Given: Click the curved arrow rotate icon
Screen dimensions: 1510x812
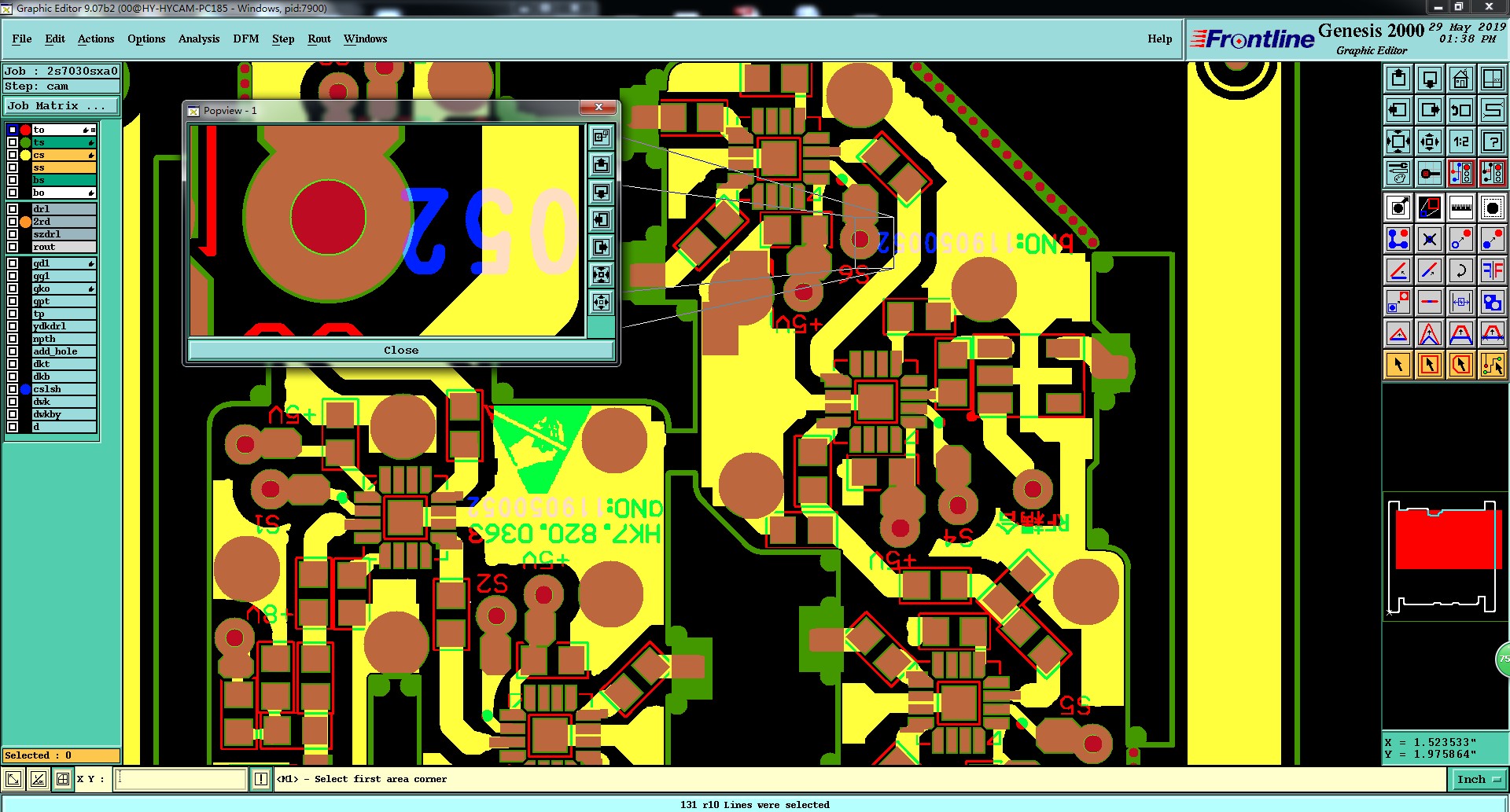Looking at the screenshot, I should pos(1461,270).
